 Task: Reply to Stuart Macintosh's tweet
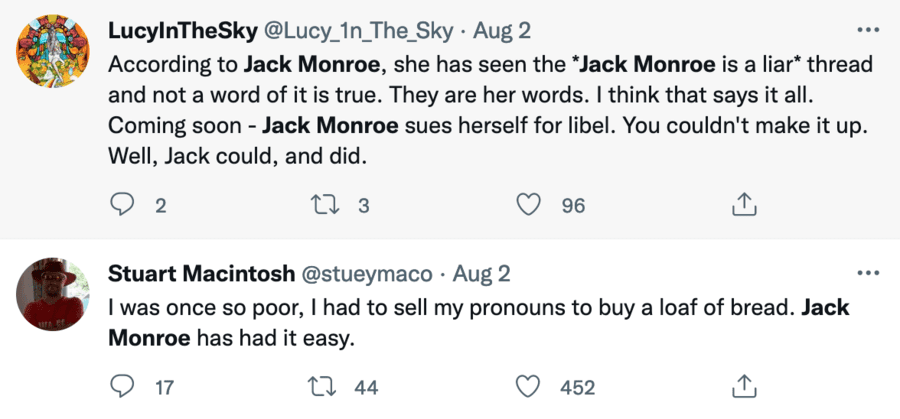coord(121,386)
